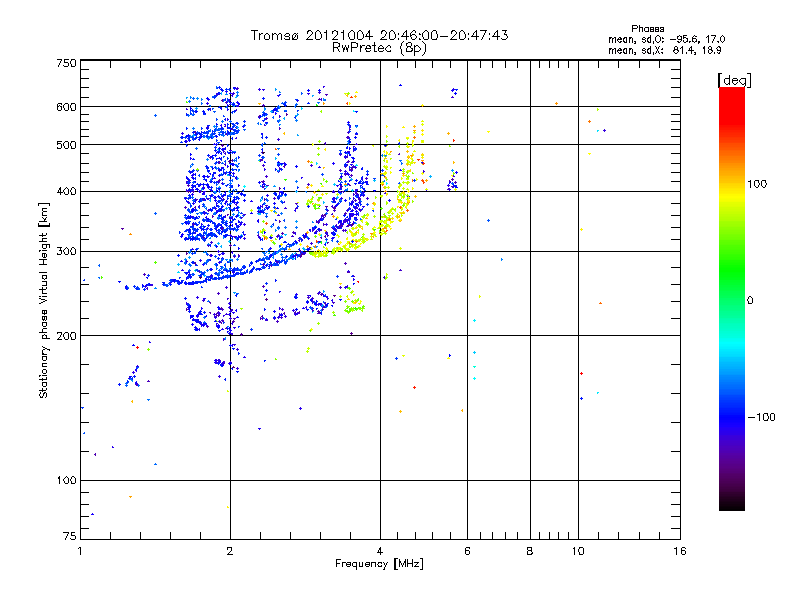This screenshot has width=800, height=600.
Task: Click the x-axis '2' tick label
Action: point(230,551)
